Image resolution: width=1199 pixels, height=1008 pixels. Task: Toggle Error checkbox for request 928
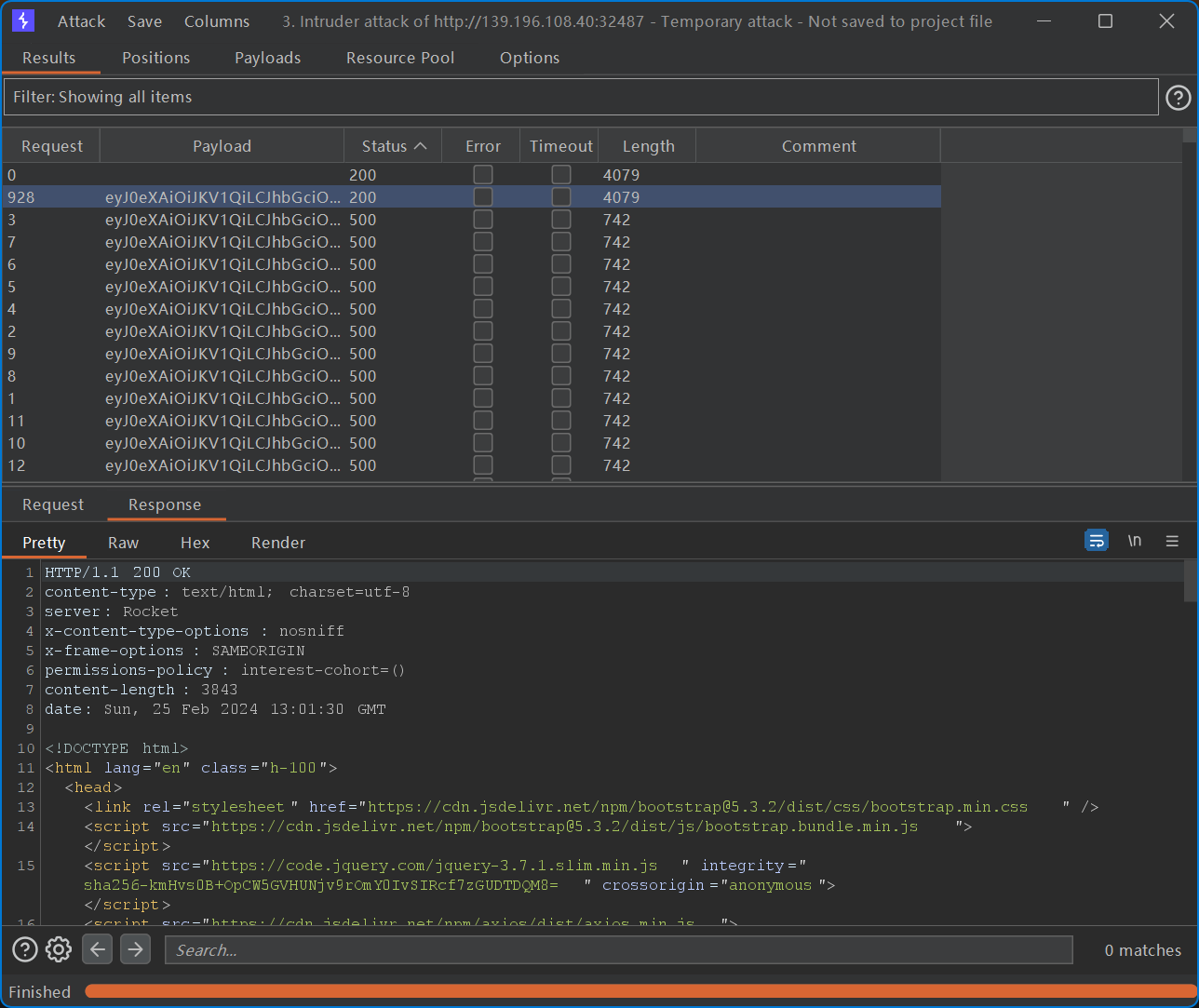coord(483,197)
